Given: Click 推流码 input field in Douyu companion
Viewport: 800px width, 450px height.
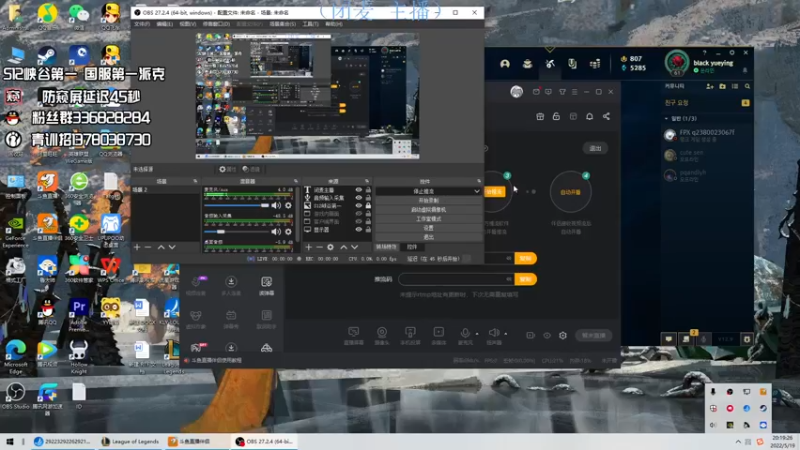Looking at the screenshot, I should click(456, 279).
